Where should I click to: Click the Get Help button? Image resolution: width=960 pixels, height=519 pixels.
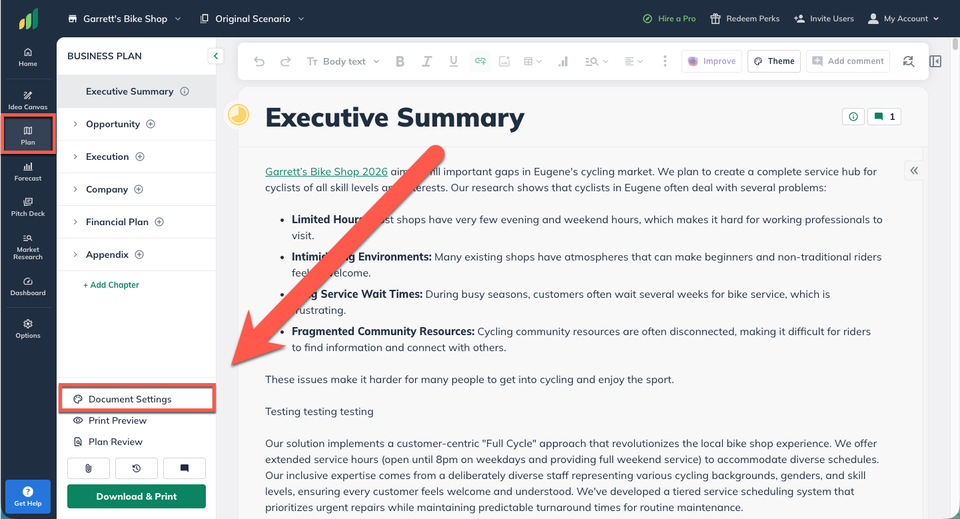(x=28, y=496)
